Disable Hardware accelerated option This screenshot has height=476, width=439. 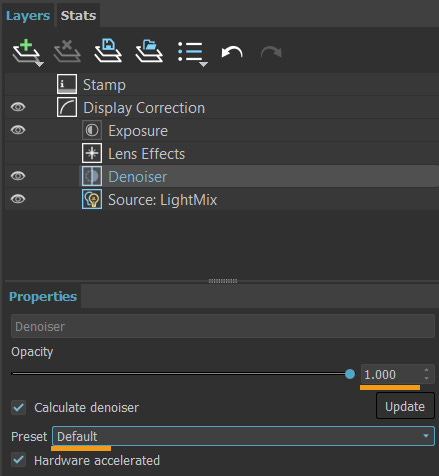click(18, 460)
